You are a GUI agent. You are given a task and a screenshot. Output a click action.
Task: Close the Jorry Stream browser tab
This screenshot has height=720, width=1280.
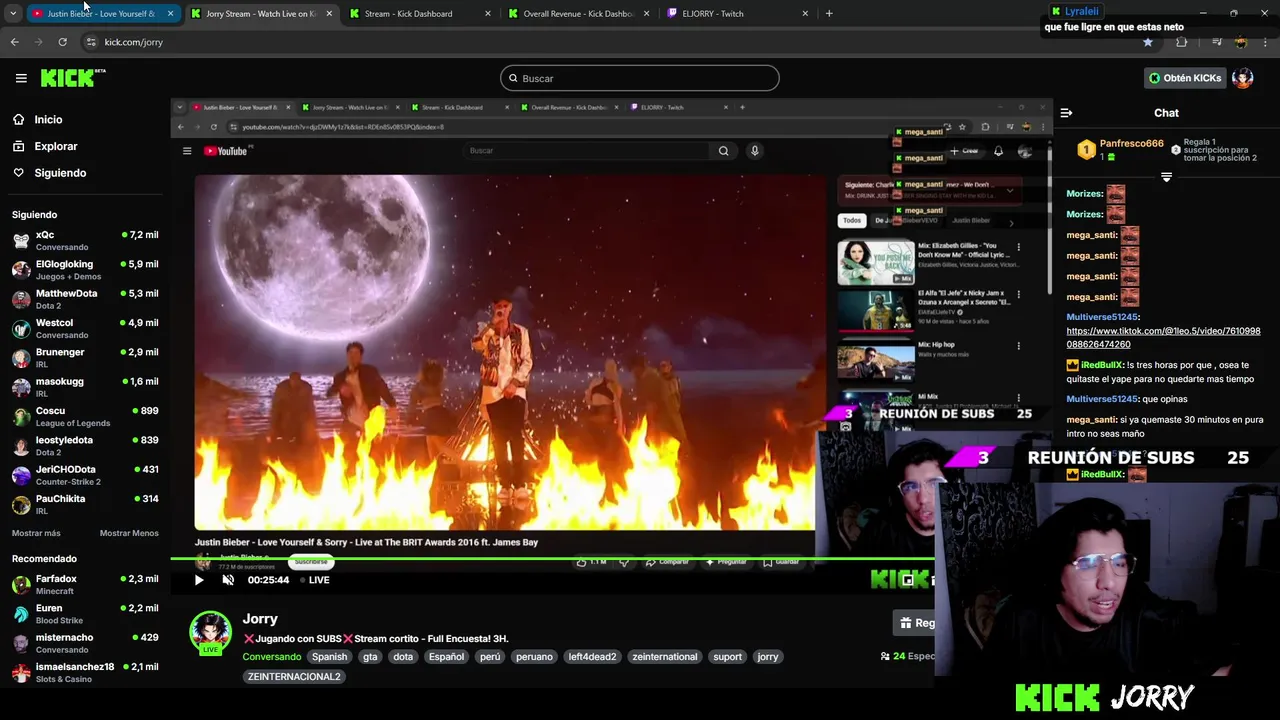[329, 14]
